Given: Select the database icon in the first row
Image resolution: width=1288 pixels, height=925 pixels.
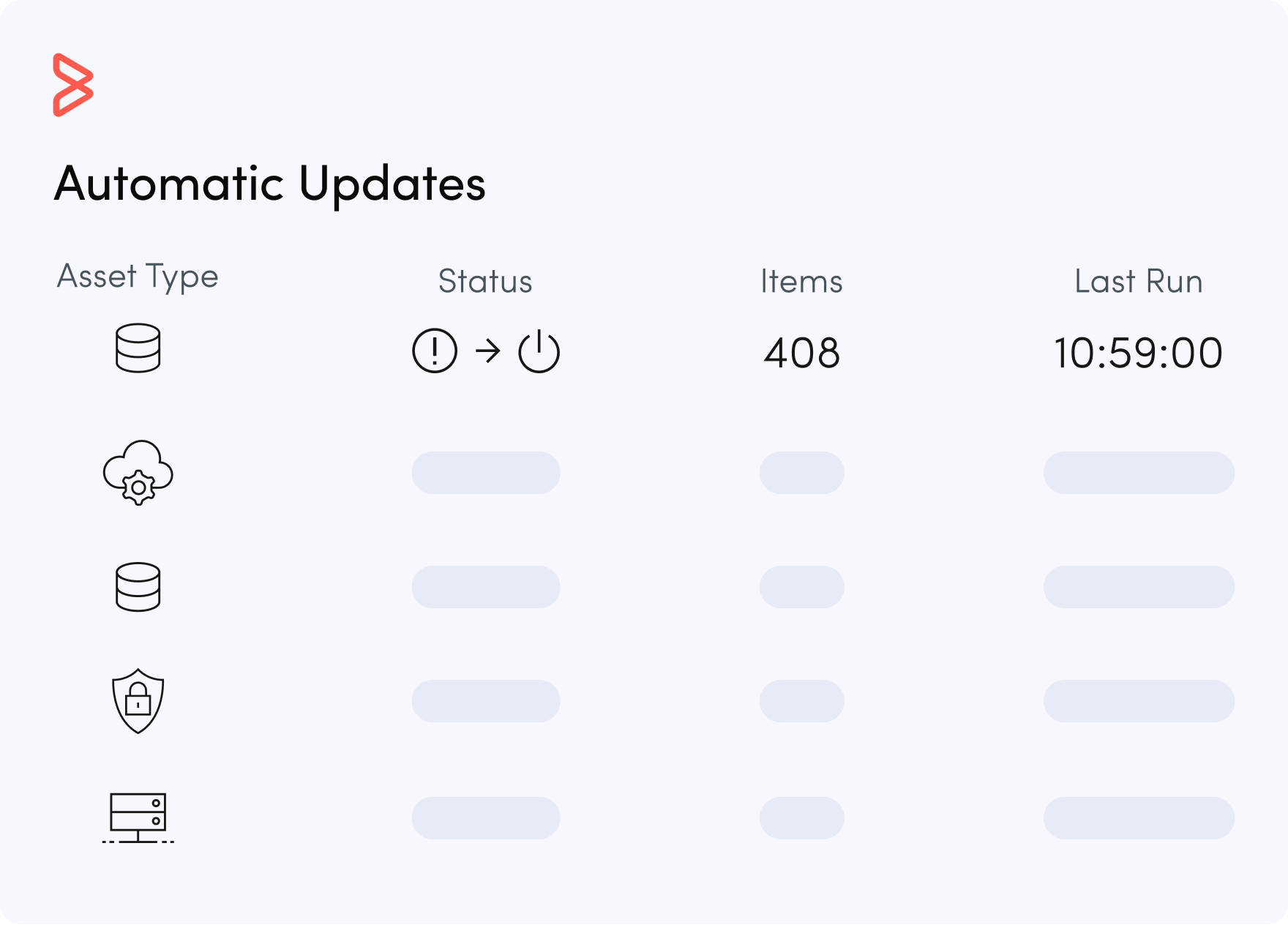Looking at the screenshot, I should tap(138, 348).
